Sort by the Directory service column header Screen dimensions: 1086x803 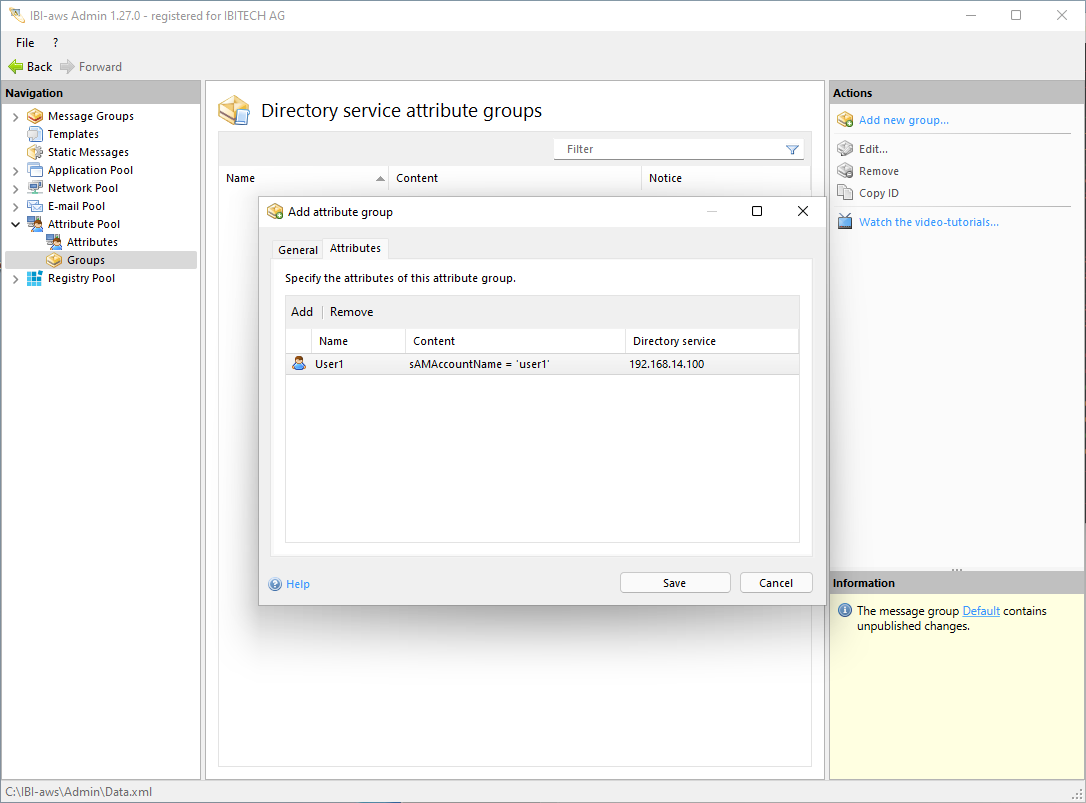click(674, 341)
